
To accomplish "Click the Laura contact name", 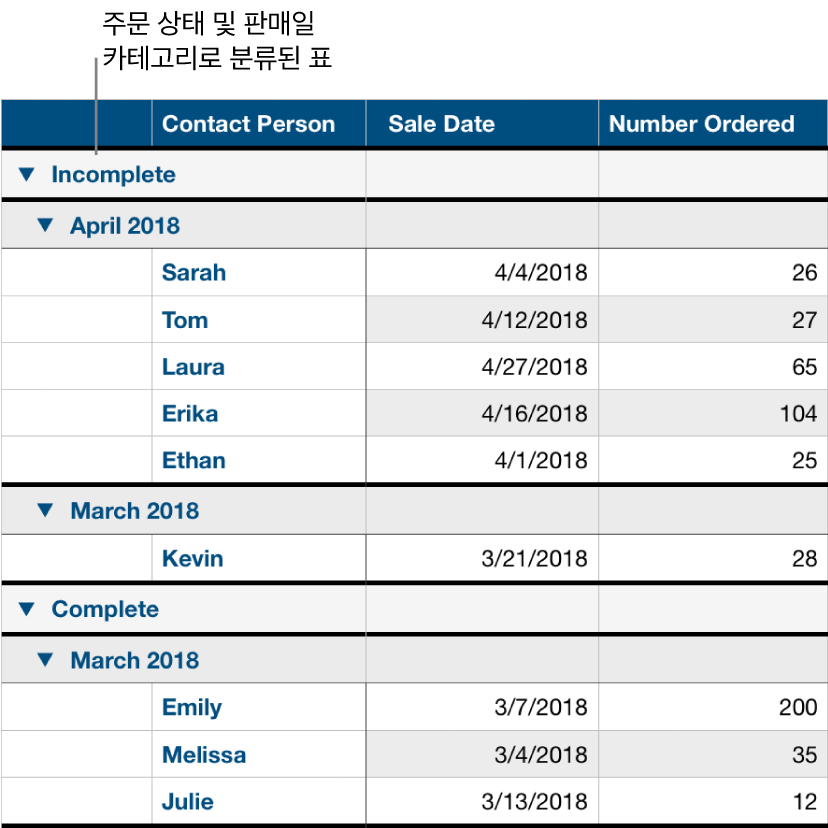I will [x=192, y=366].
